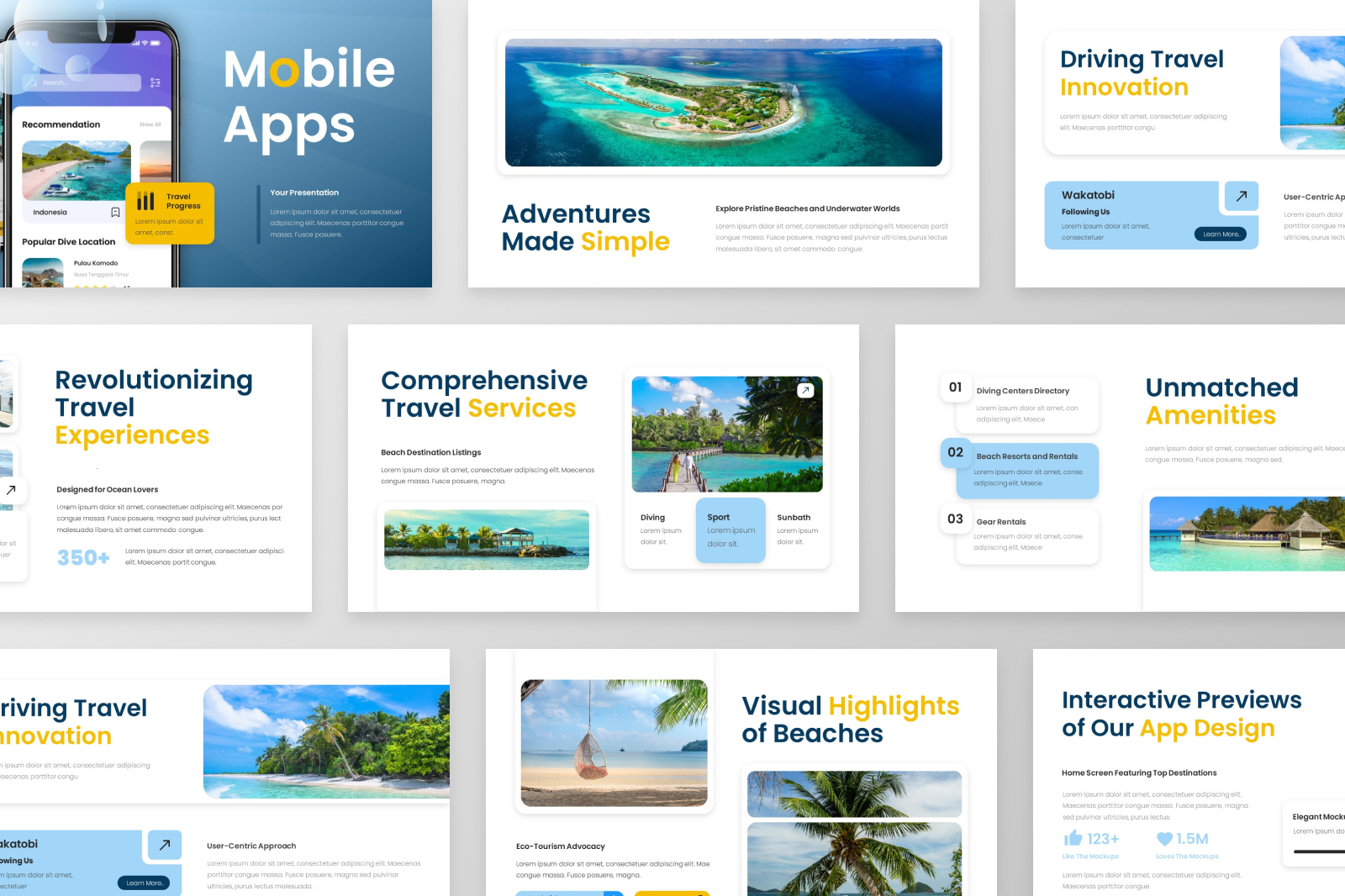The height and width of the screenshot is (896, 1345).
Task: Click the arrow beside User-Centric Approach heading
Action: point(165,845)
